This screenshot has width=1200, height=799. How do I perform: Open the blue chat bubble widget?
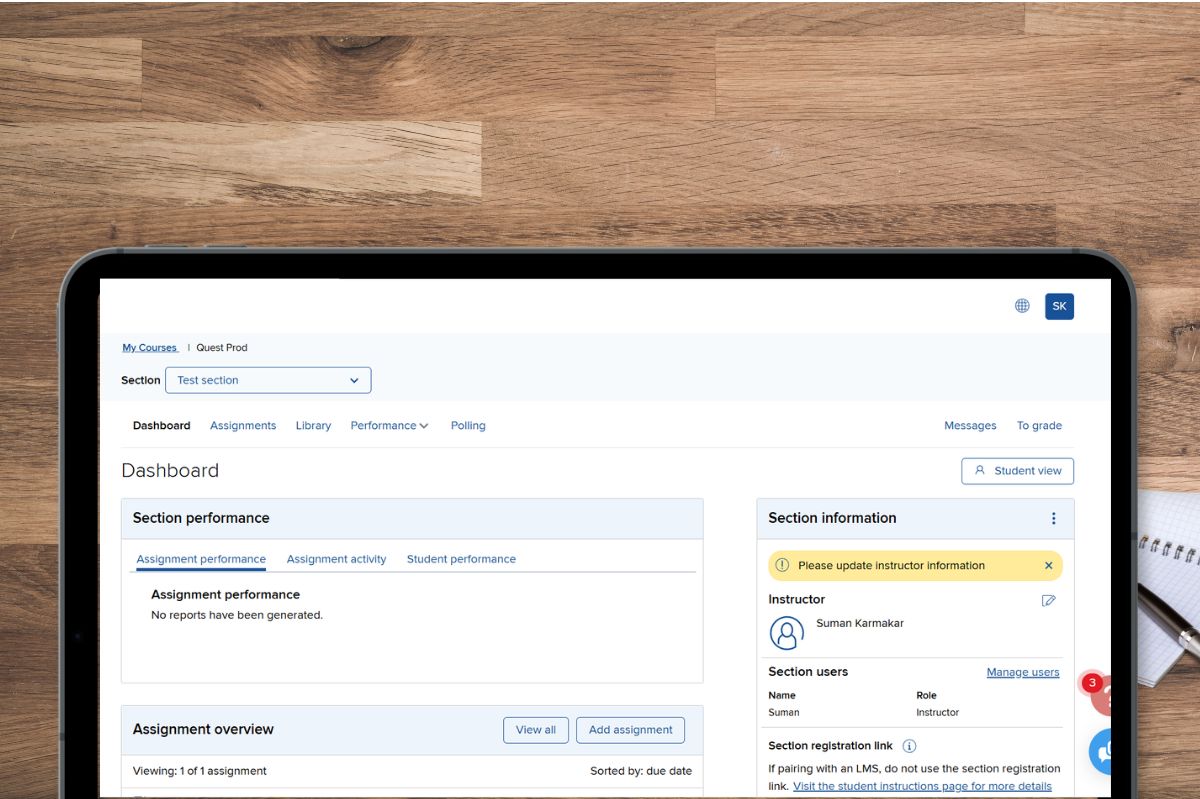[1100, 750]
